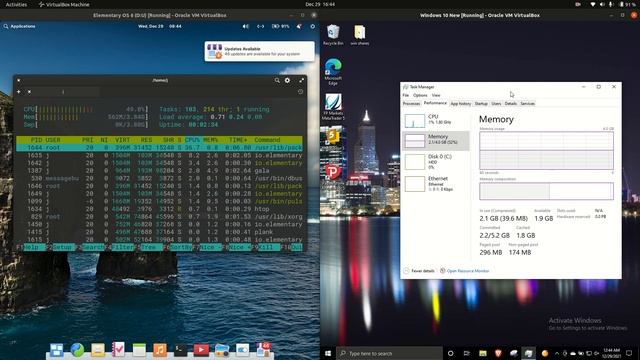The height and width of the screenshot is (360, 640).
Task: Switch to the Users tab
Action: click(x=496, y=104)
